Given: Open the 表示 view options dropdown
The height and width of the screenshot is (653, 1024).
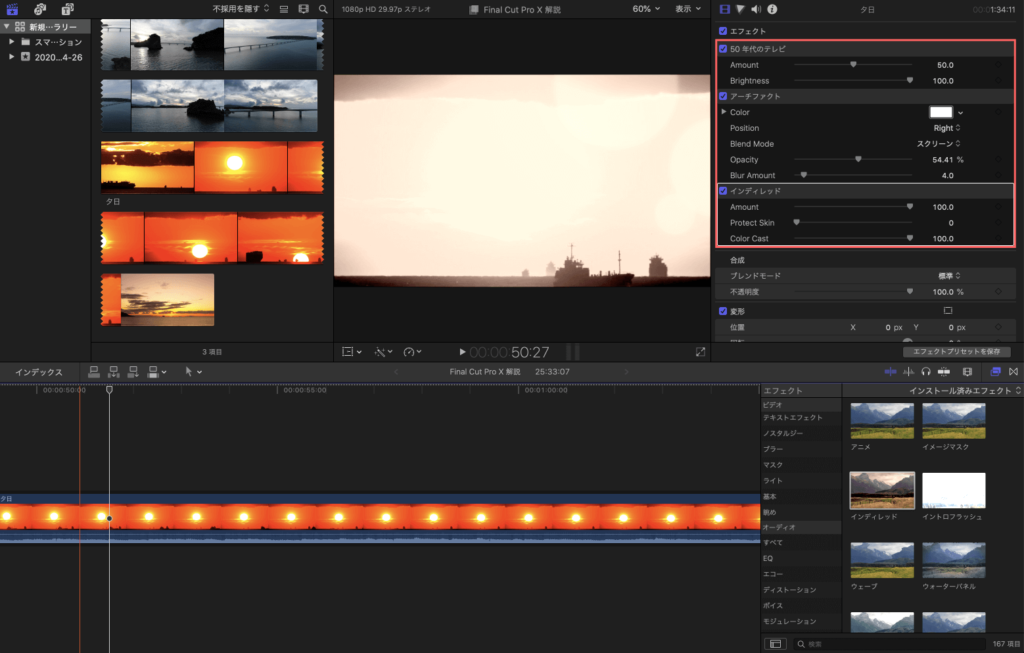Looking at the screenshot, I should point(688,9).
